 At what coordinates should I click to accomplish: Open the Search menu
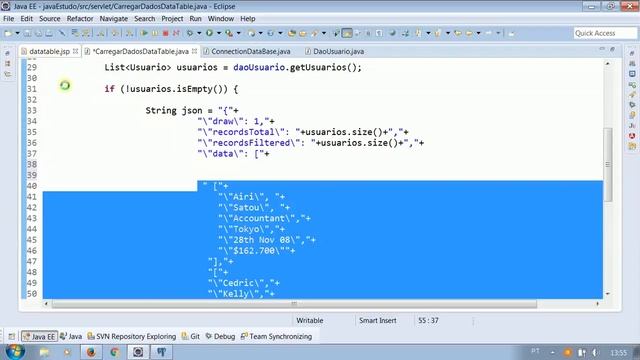[x=144, y=19]
